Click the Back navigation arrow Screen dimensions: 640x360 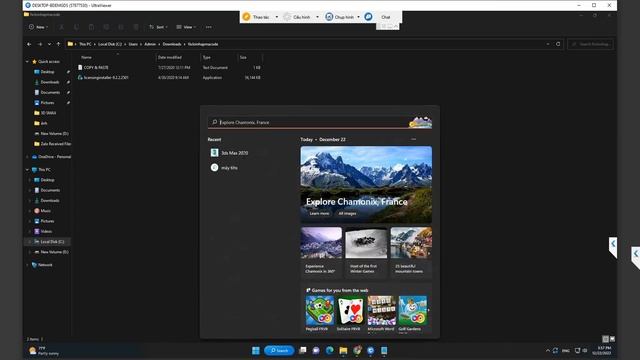click(x=29, y=44)
